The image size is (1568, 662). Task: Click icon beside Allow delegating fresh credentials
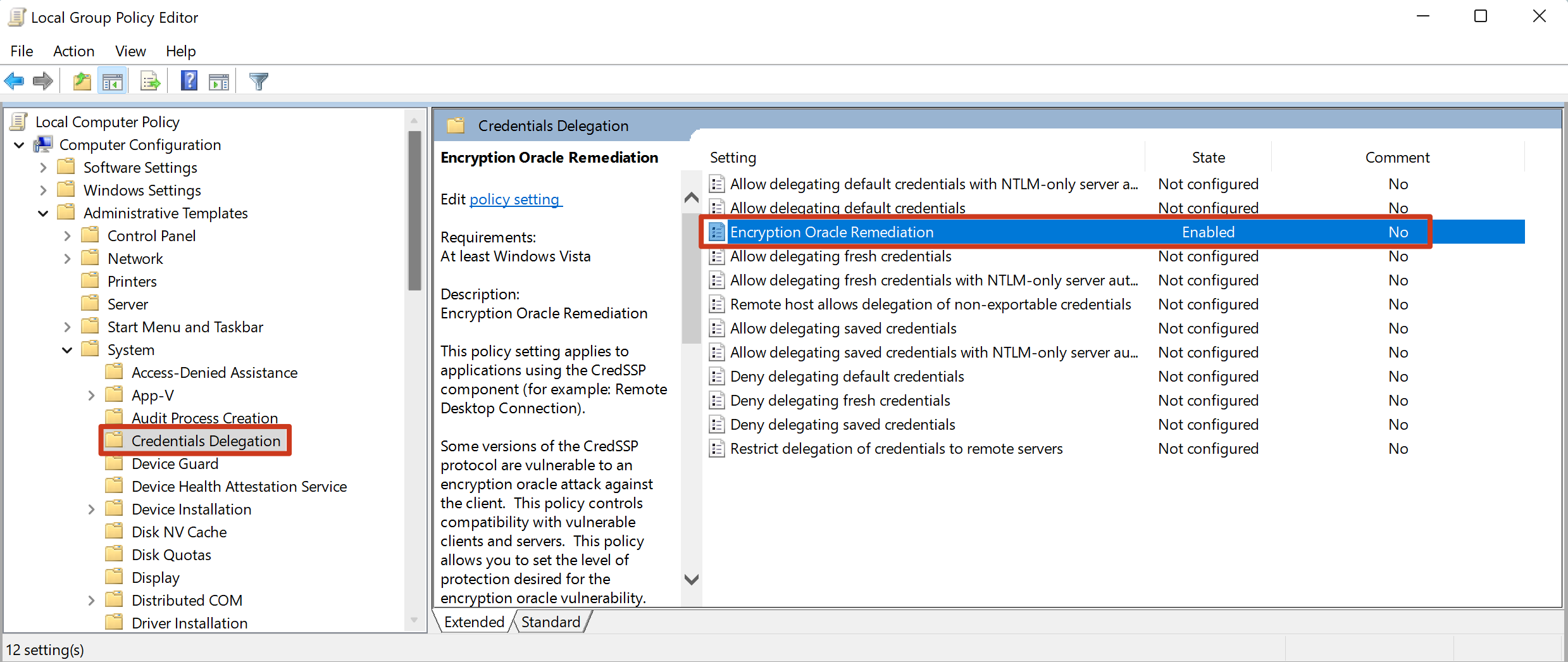tap(716, 256)
